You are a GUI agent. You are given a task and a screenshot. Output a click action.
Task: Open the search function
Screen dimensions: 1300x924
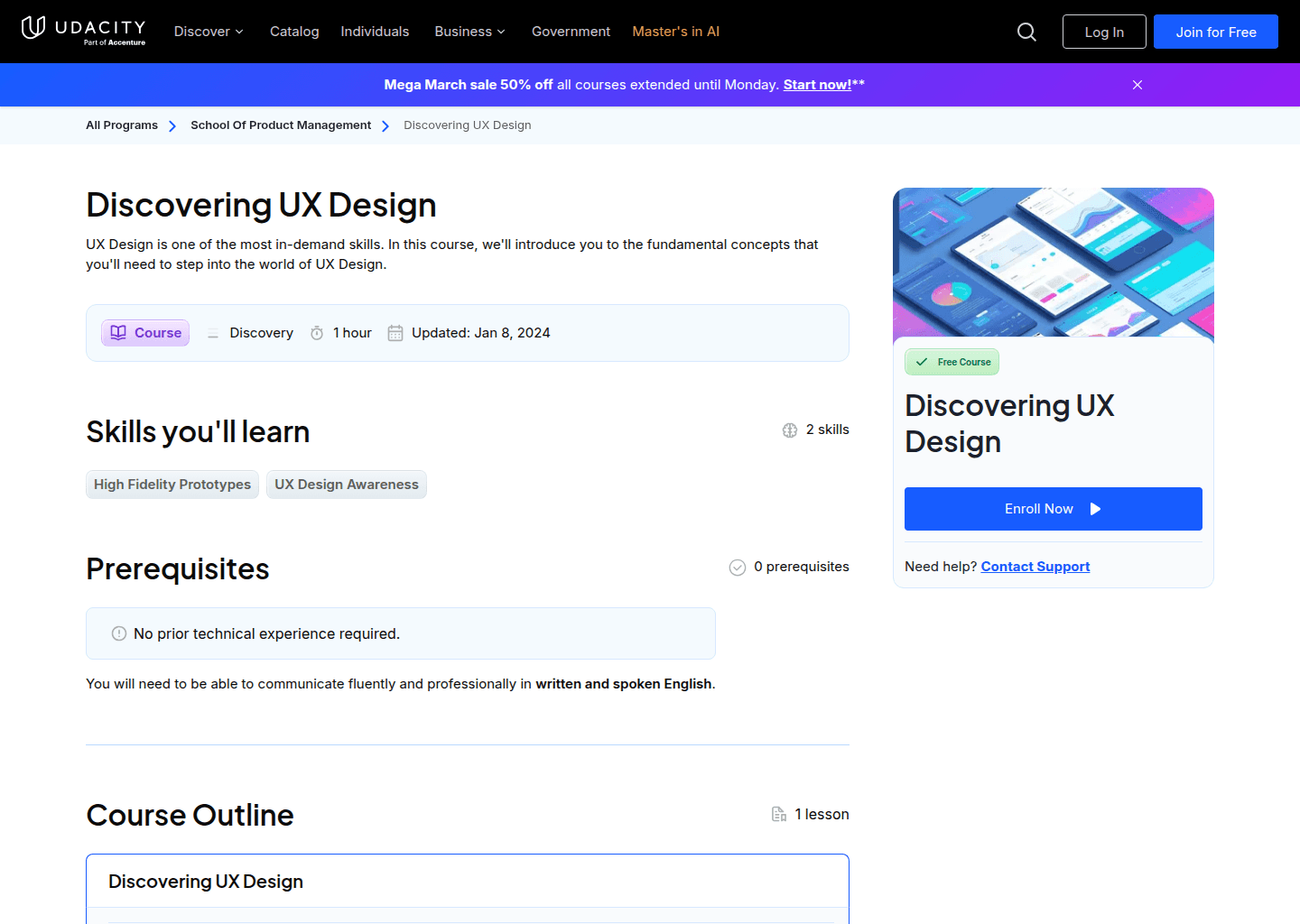click(x=1026, y=31)
